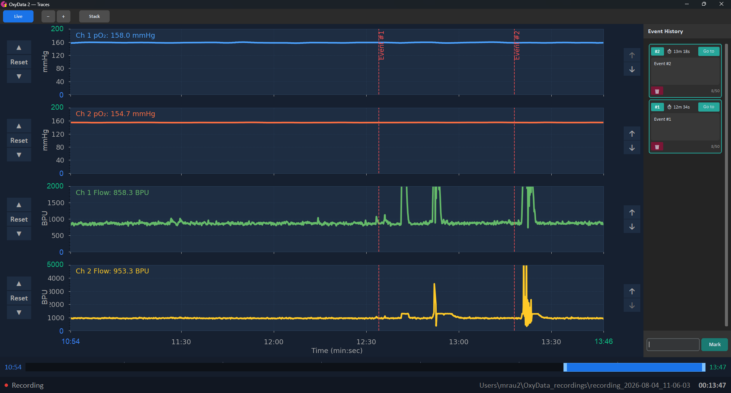Click the up triangle beside Ch 1 pO₂
The image size is (731, 393).
[x=19, y=48]
